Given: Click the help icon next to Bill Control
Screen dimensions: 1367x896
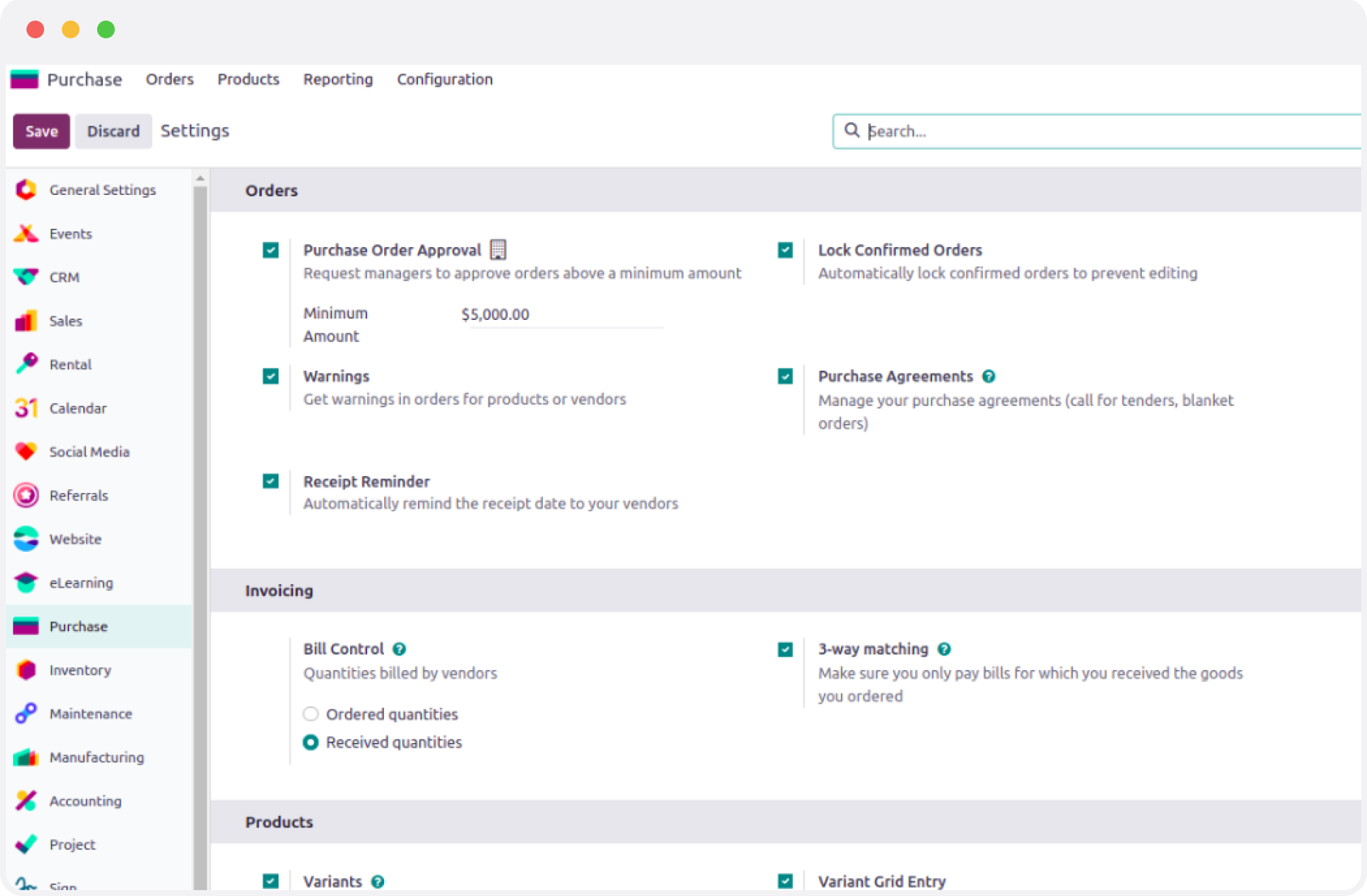Looking at the screenshot, I should click(399, 649).
